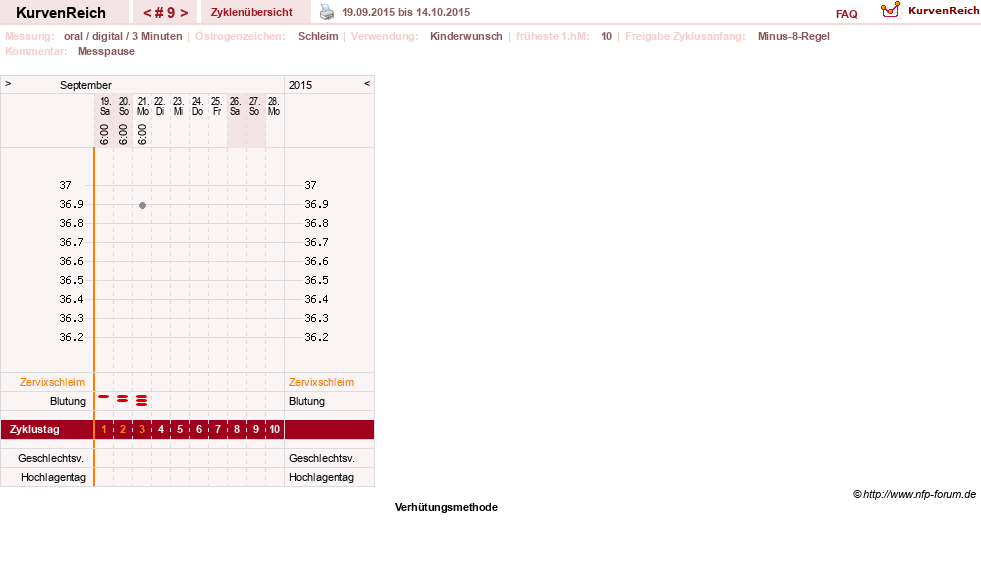
Task: Click the KurvenReich title
Action: coord(61,13)
